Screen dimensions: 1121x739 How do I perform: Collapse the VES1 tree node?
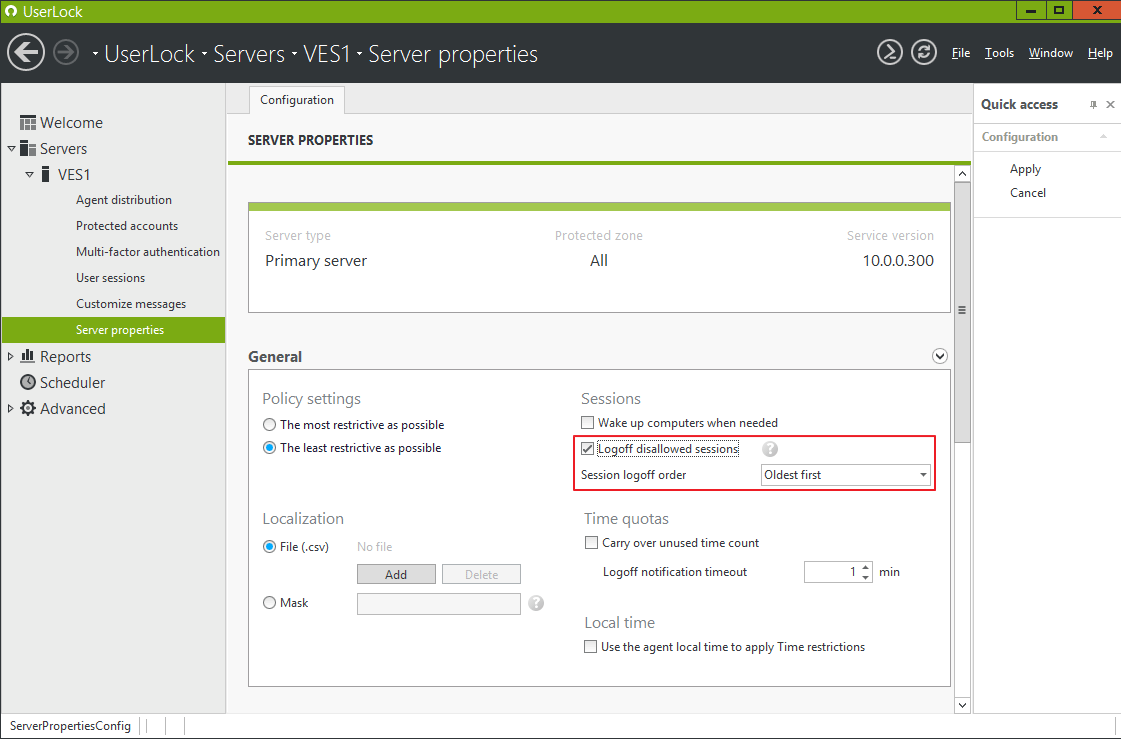pyautogui.click(x=29, y=174)
